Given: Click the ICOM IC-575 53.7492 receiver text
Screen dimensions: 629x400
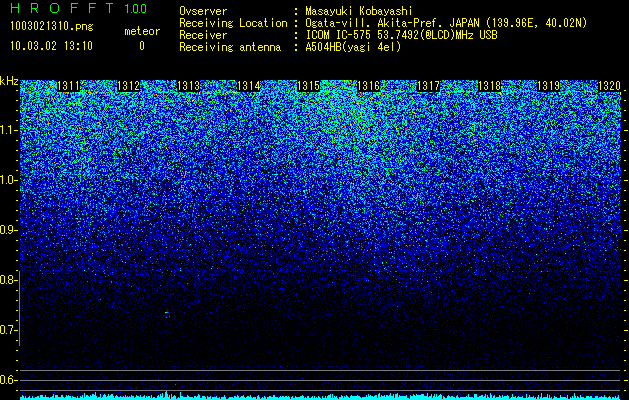Looking at the screenshot, I should click(x=402, y=35).
